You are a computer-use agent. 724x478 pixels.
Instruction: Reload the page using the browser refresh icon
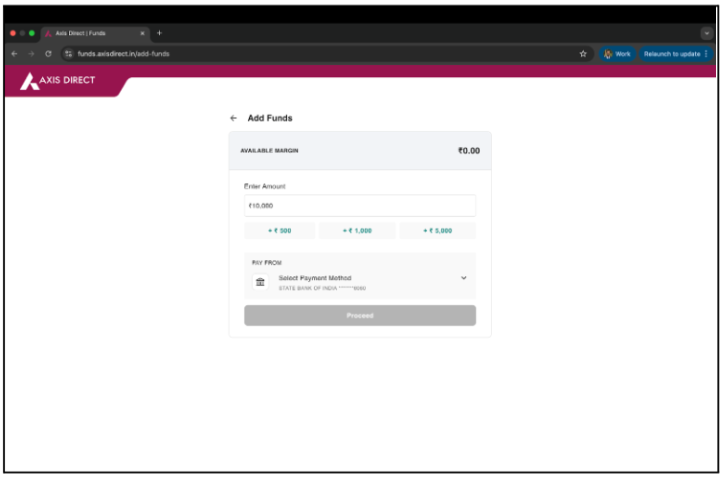click(x=48, y=53)
